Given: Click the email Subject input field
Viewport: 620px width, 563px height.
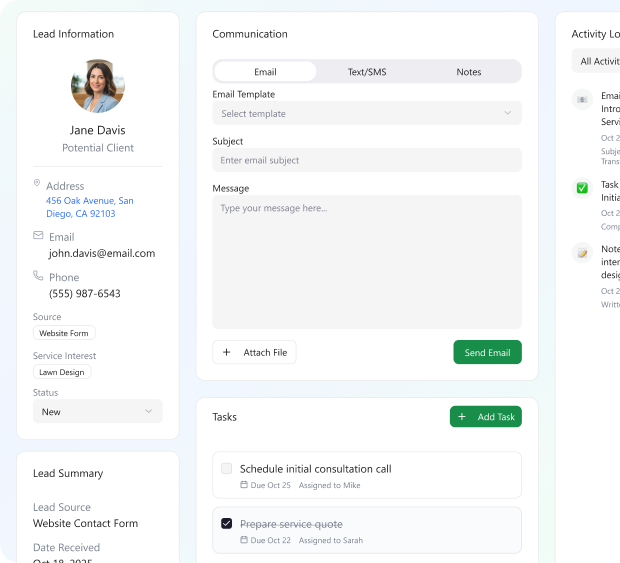Looking at the screenshot, I should tap(367, 160).
